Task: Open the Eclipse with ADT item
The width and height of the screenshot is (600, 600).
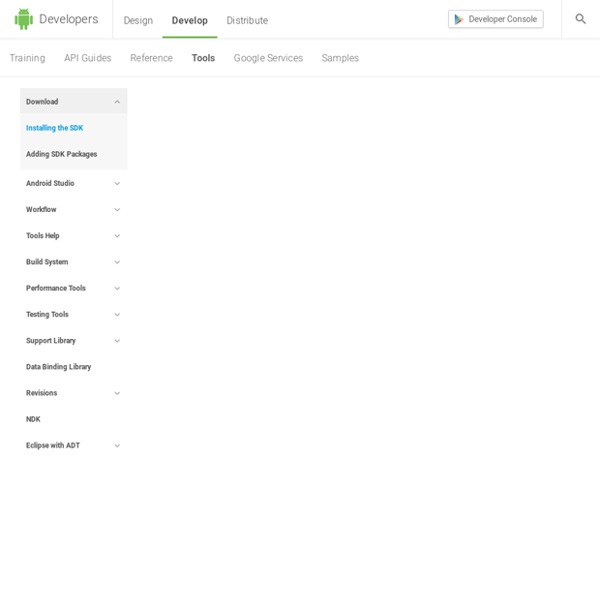Action: point(53,445)
